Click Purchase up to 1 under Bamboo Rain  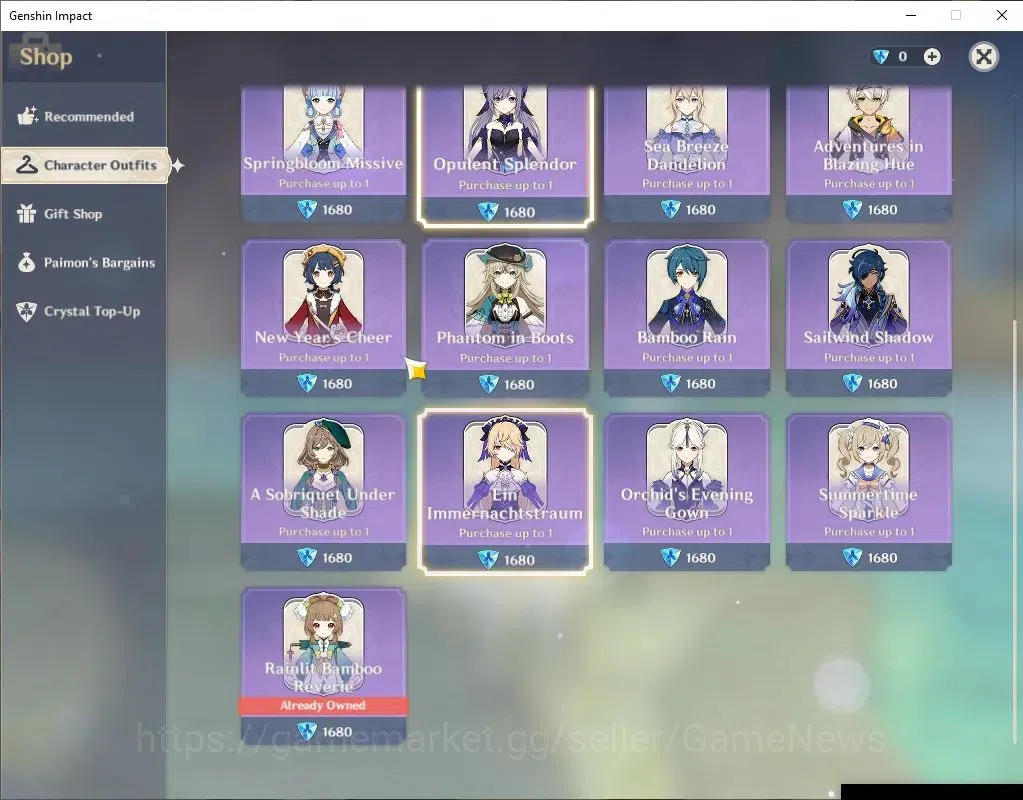pos(687,358)
